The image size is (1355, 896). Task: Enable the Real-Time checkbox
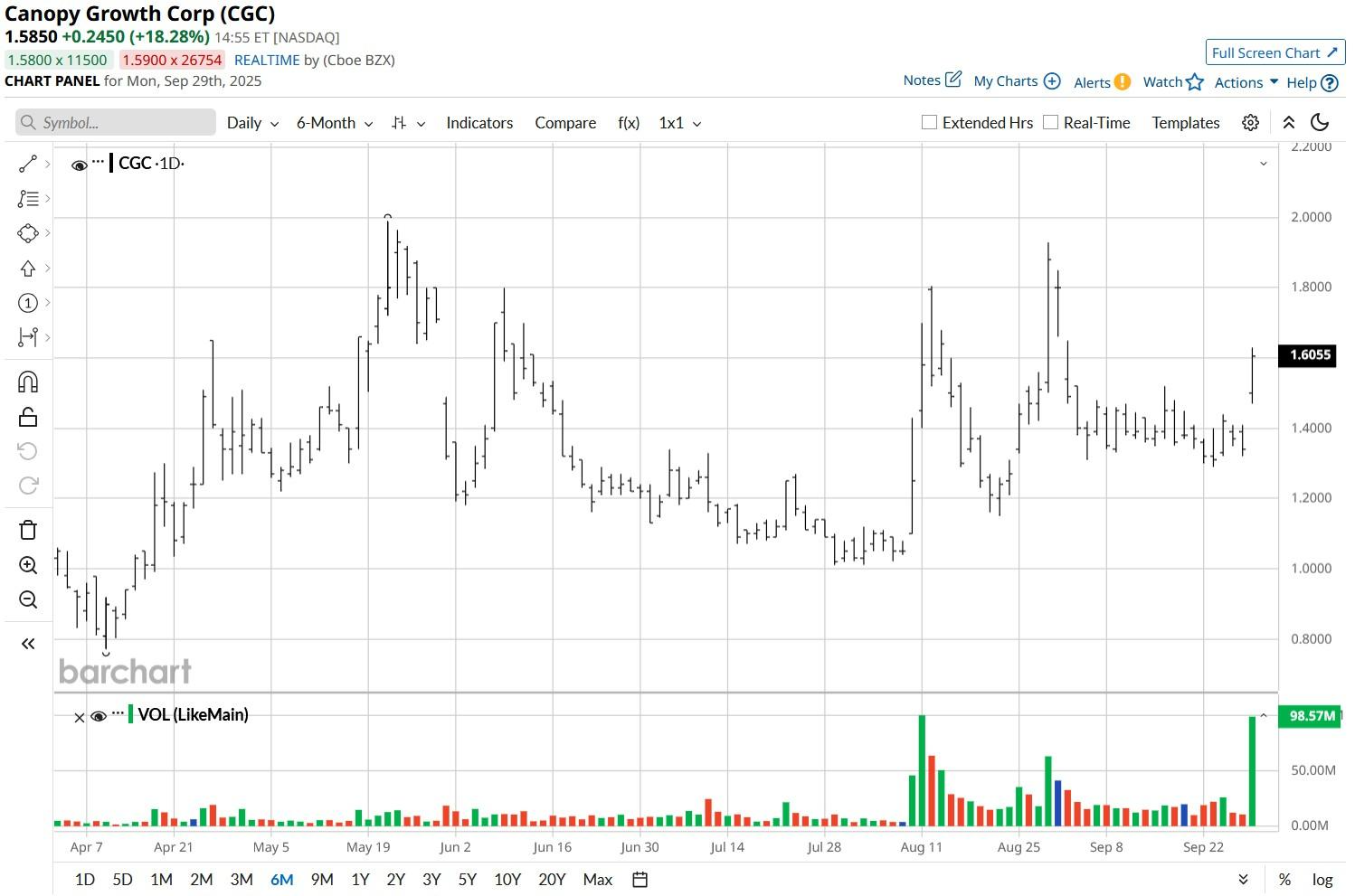point(1050,122)
